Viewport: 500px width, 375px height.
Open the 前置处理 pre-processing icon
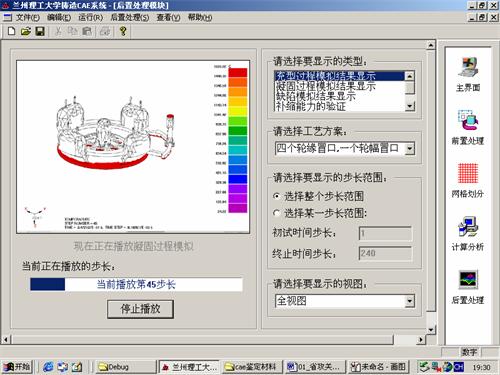tap(468, 128)
